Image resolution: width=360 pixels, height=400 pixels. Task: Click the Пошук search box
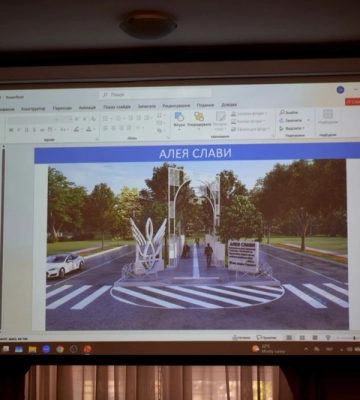pyautogui.click(x=155, y=94)
